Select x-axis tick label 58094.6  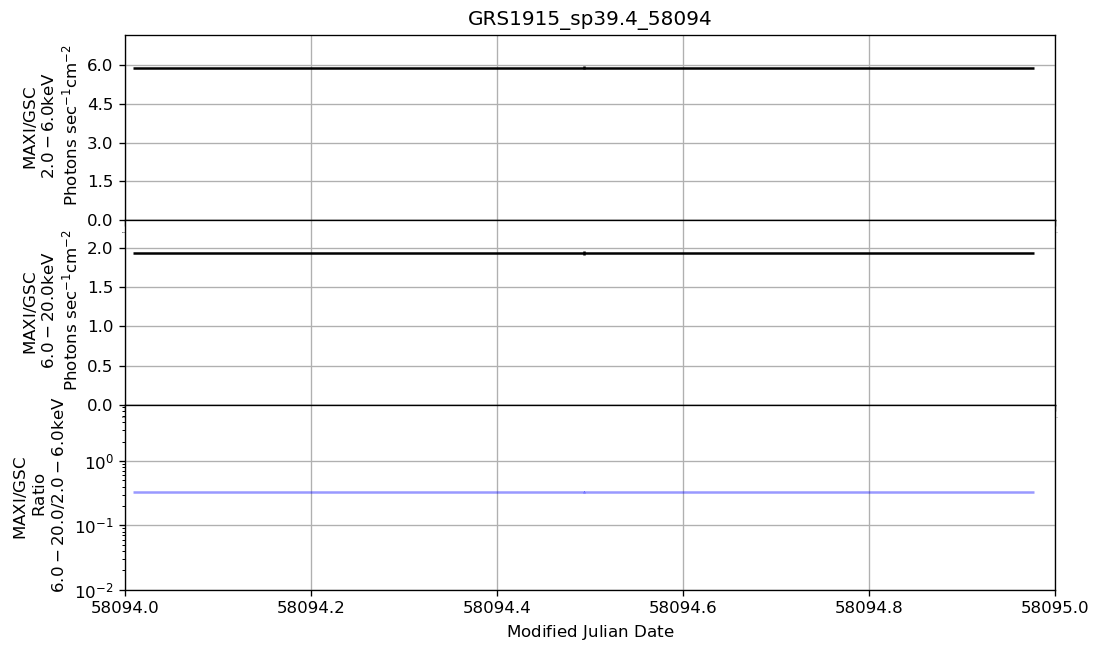pos(683,606)
